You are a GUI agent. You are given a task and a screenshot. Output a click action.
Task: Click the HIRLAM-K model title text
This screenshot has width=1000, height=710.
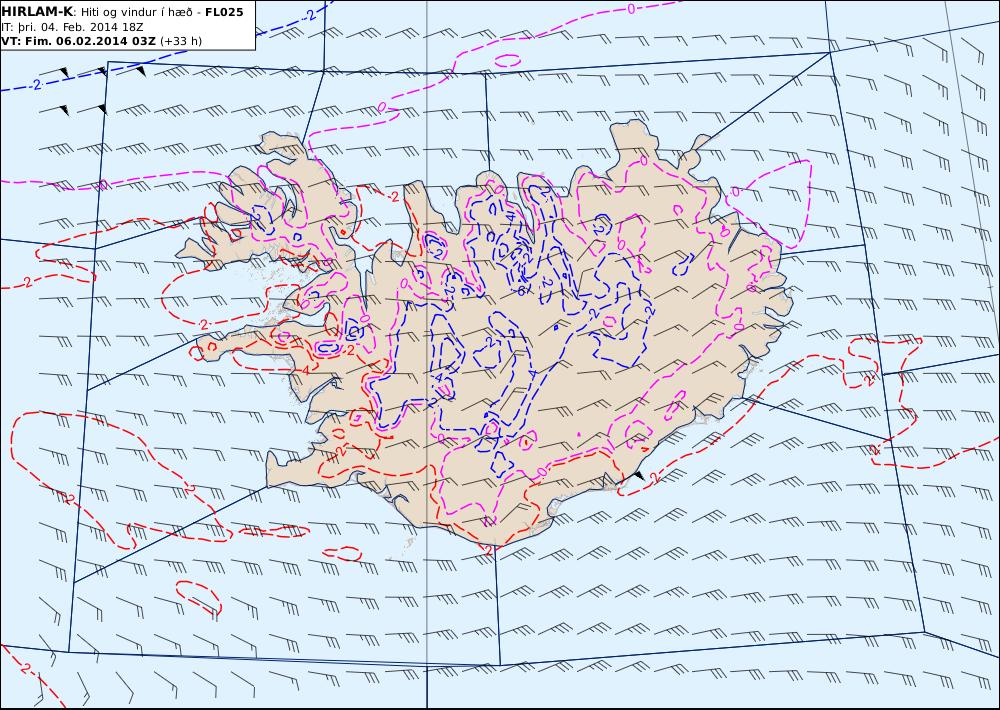[37, 11]
